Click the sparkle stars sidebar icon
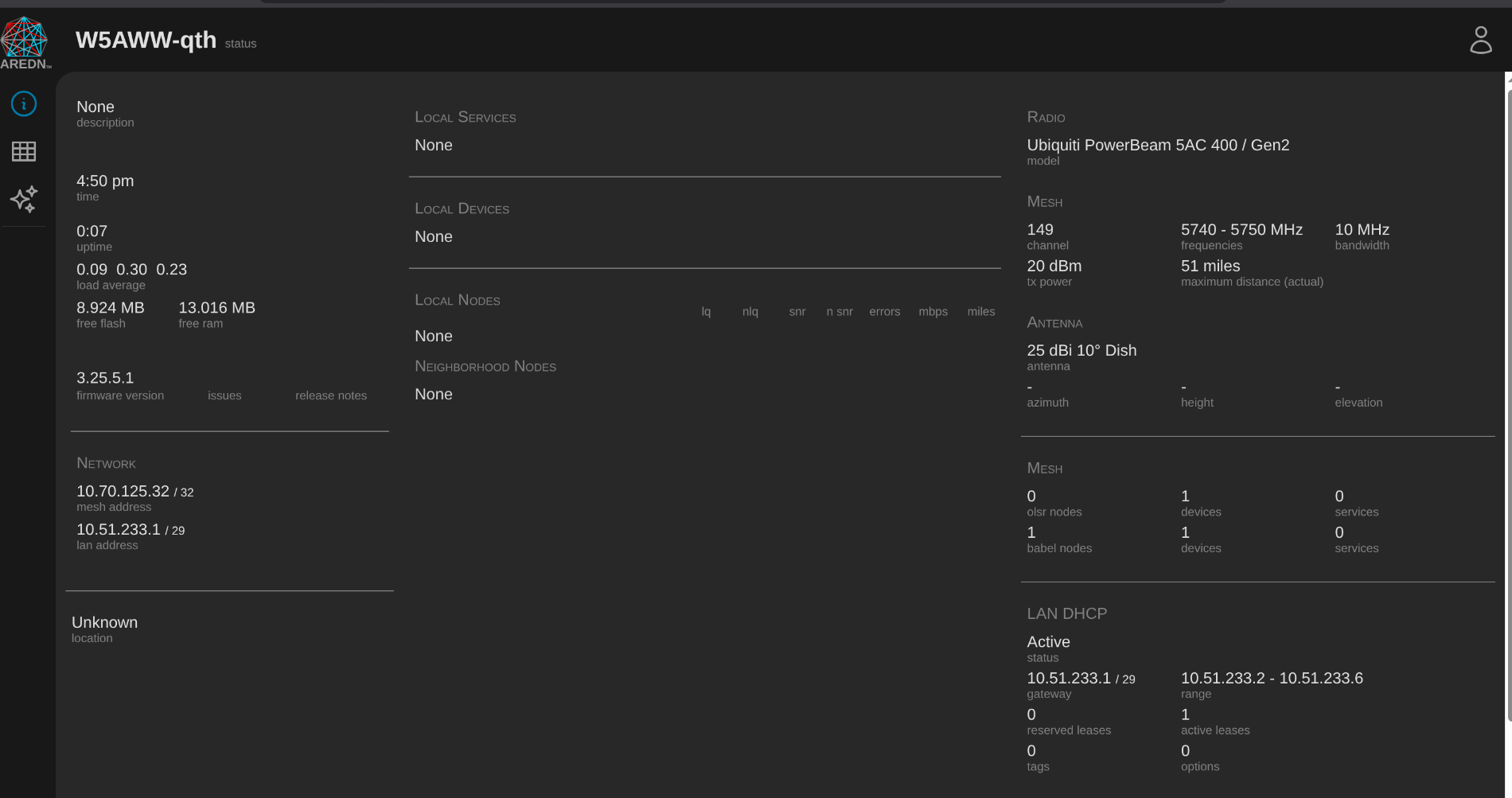 pos(24,199)
